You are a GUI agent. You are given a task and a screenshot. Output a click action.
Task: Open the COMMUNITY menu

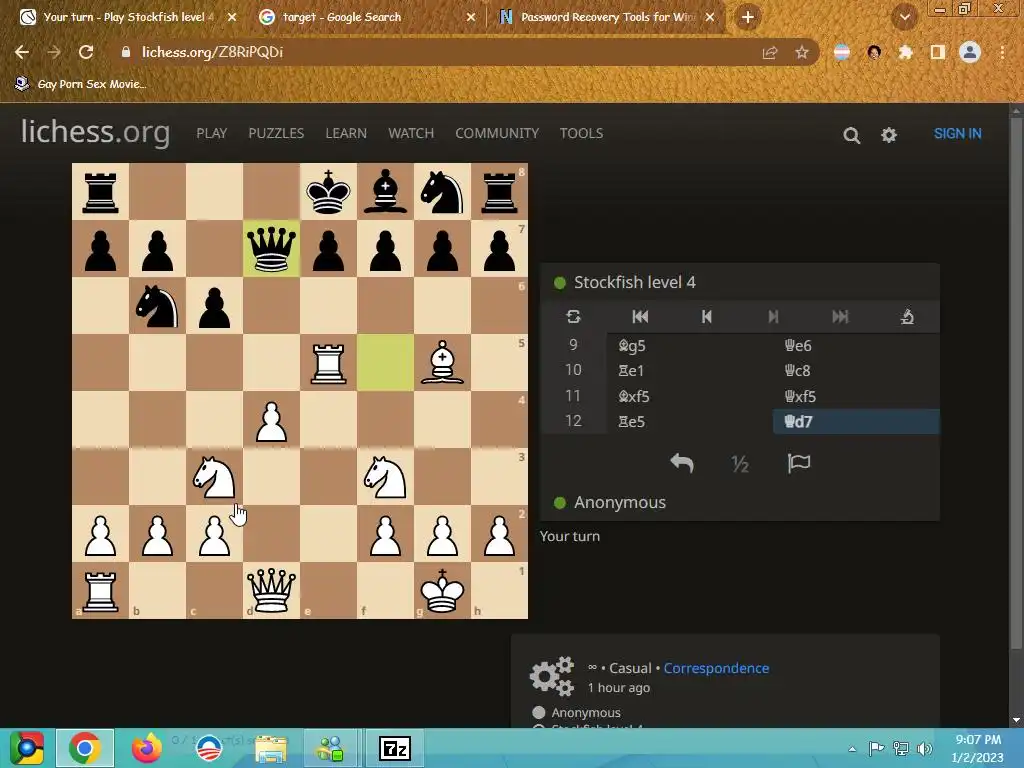pyautogui.click(x=497, y=133)
